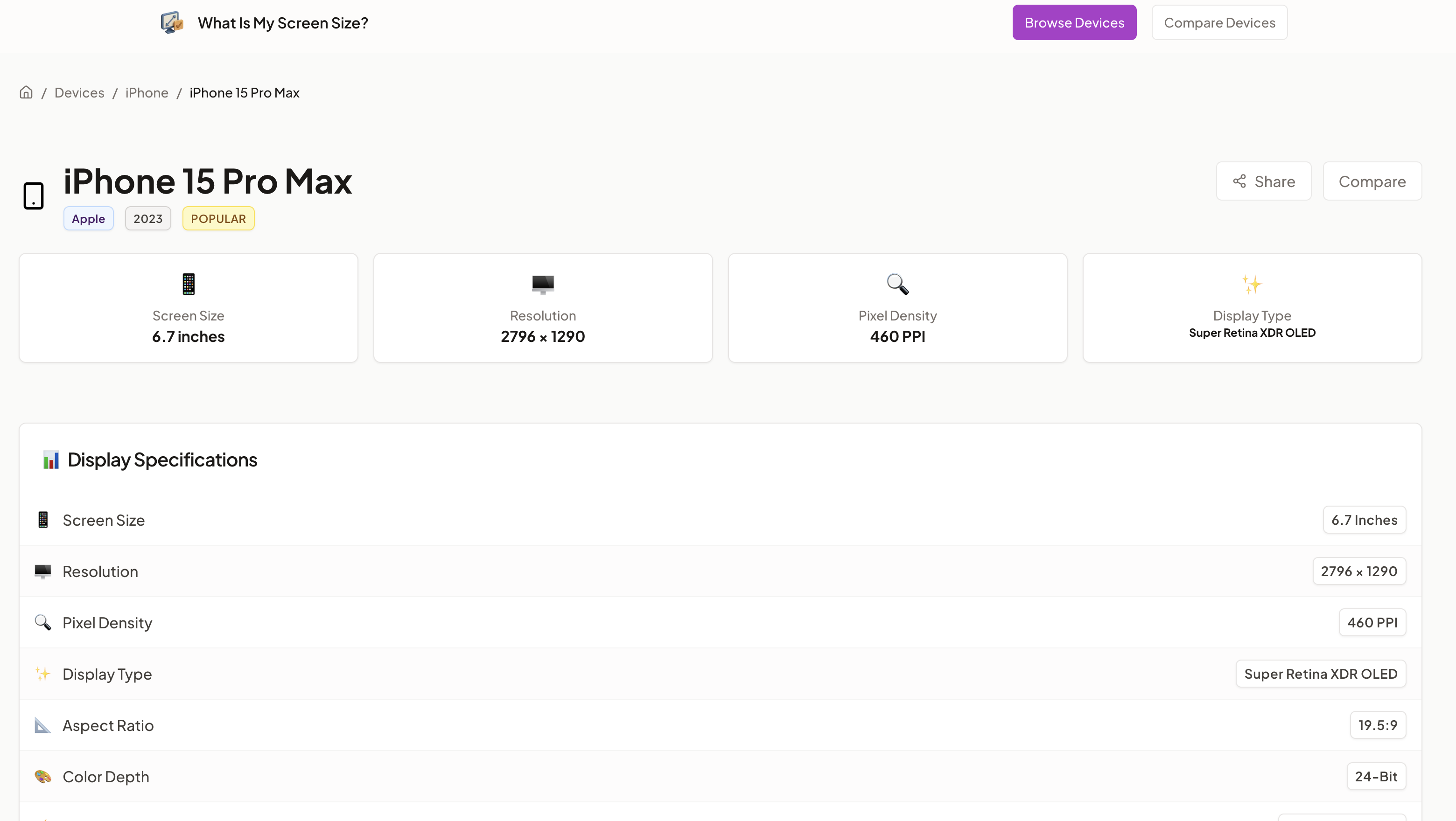Select Super Retina XDR OLED card value
The height and width of the screenshot is (821, 1456).
point(1252,333)
